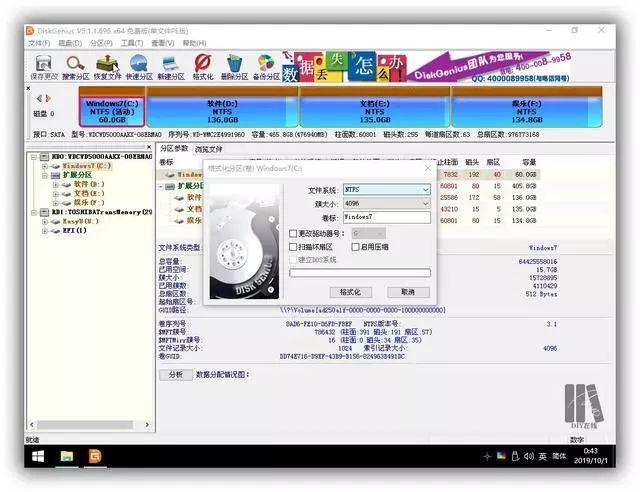Click the 保存更改 (save changes) toolbar icon
The width and height of the screenshot is (640, 492).
44,67
